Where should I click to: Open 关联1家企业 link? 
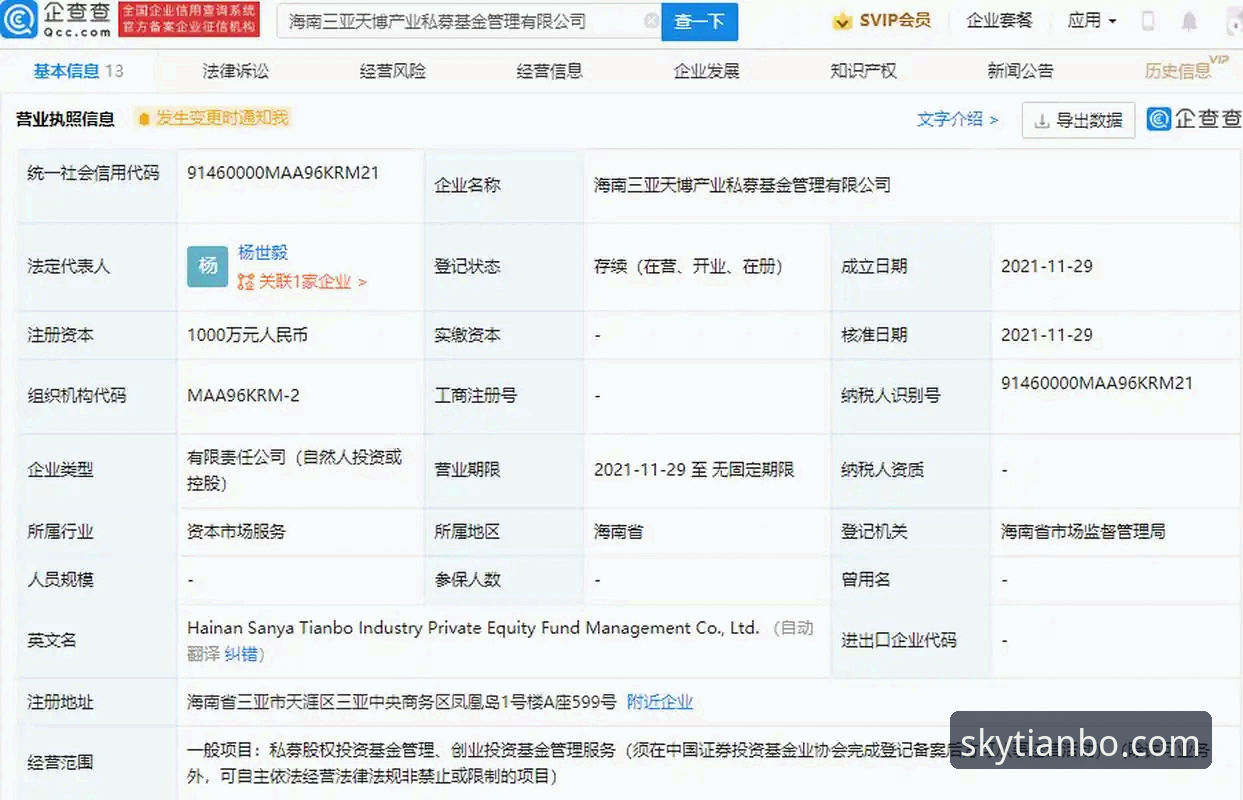pyautogui.click(x=302, y=282)
